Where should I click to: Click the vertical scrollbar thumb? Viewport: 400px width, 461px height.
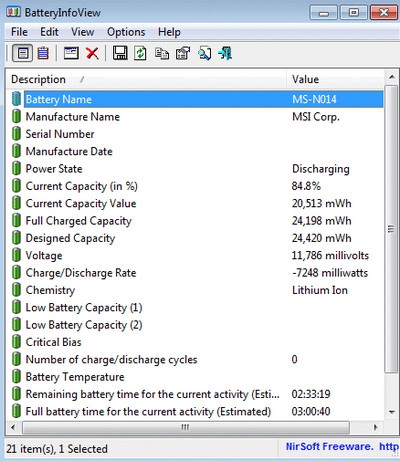(x=391, y=229)
